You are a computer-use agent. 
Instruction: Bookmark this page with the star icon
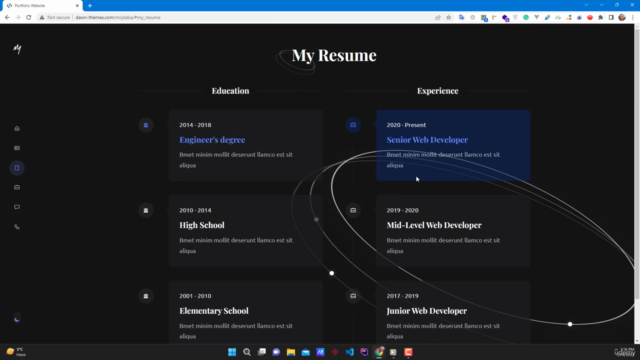coord(449,18)
